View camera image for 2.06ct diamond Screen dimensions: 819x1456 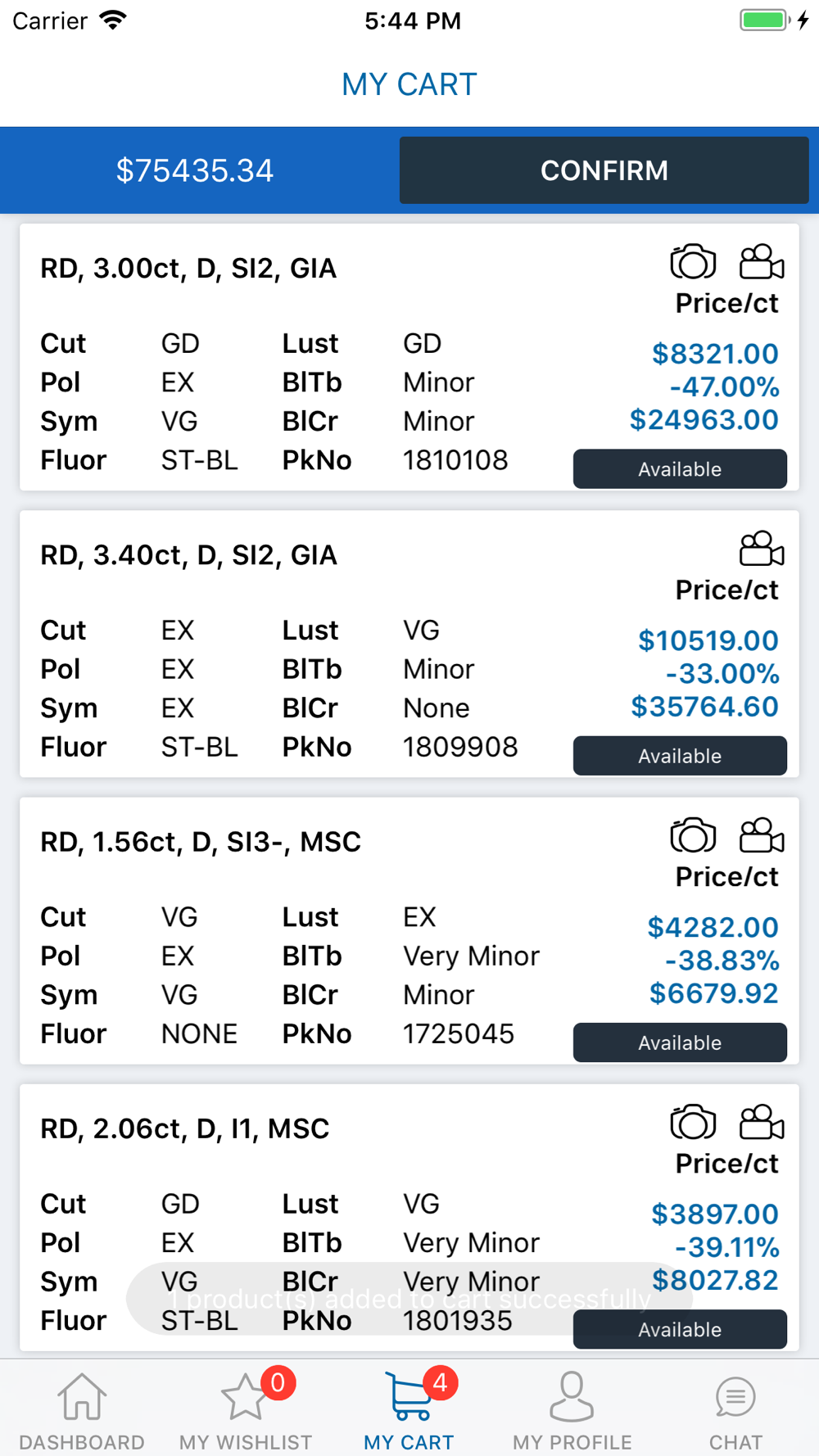click(693, 1122)
